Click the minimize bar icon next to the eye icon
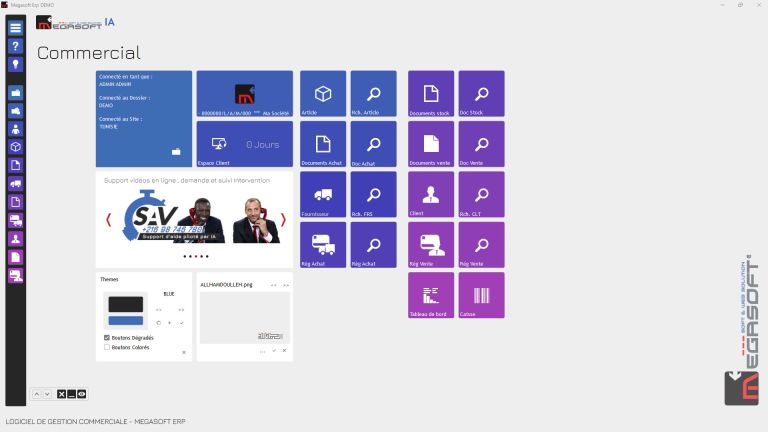Screen dimensions: 768x432 point(72,394)
